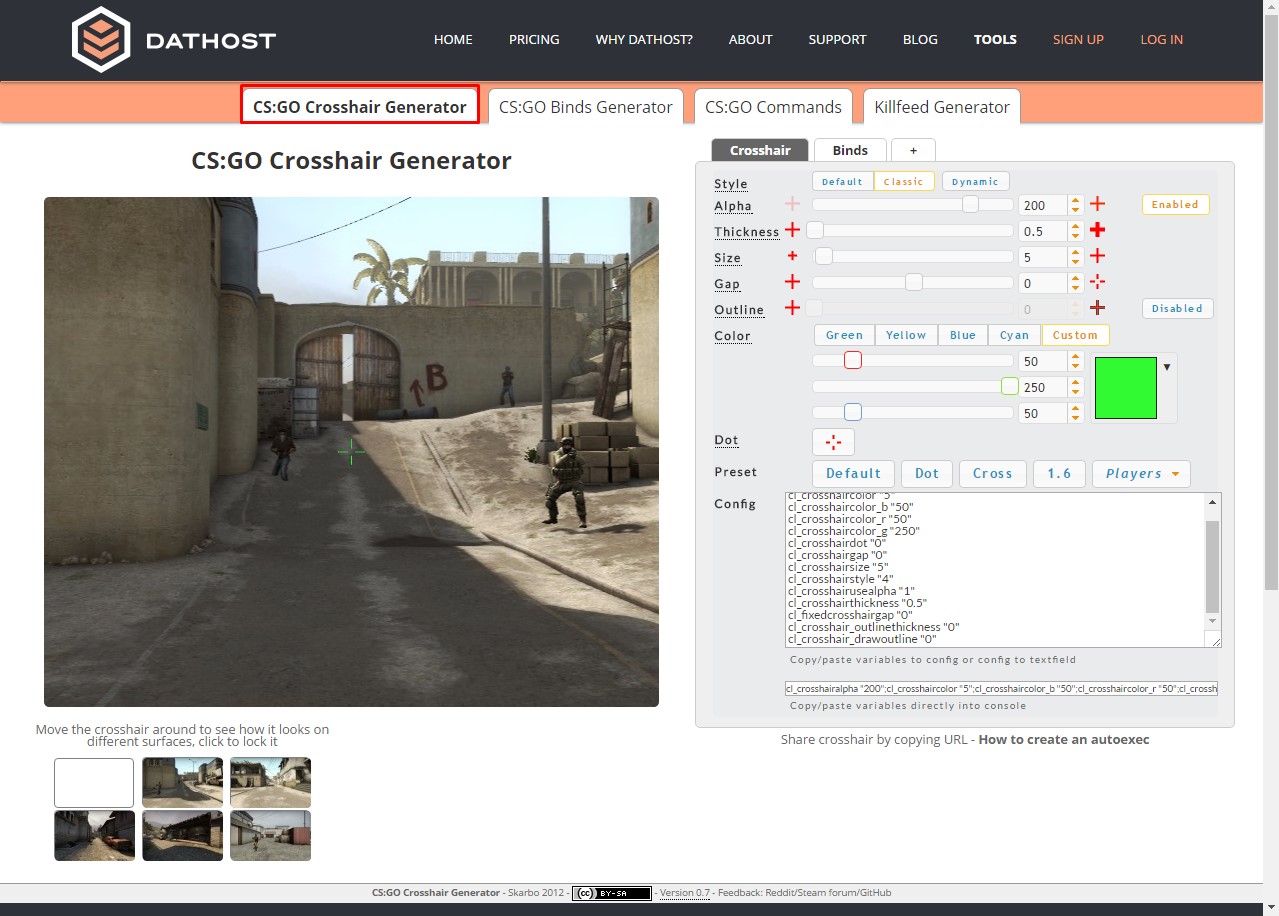The height and width of the screenshot is (916, 1279).
Task: Select the blank white background thumbnail
Action: tap(94, 782)
